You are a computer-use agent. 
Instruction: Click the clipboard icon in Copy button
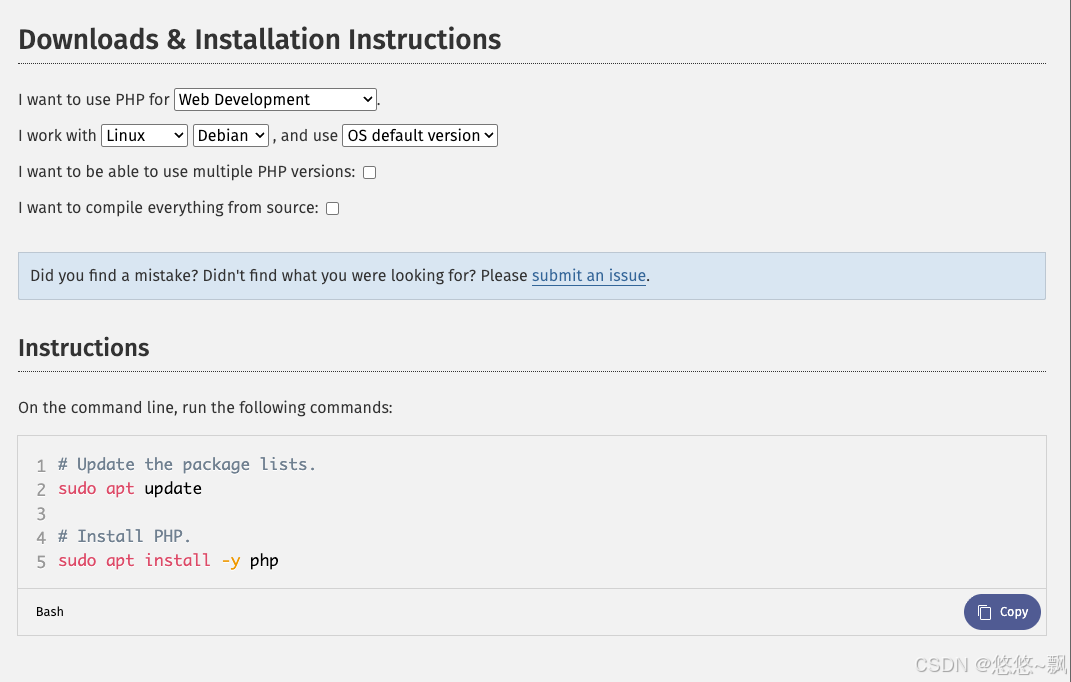(984, 612)
